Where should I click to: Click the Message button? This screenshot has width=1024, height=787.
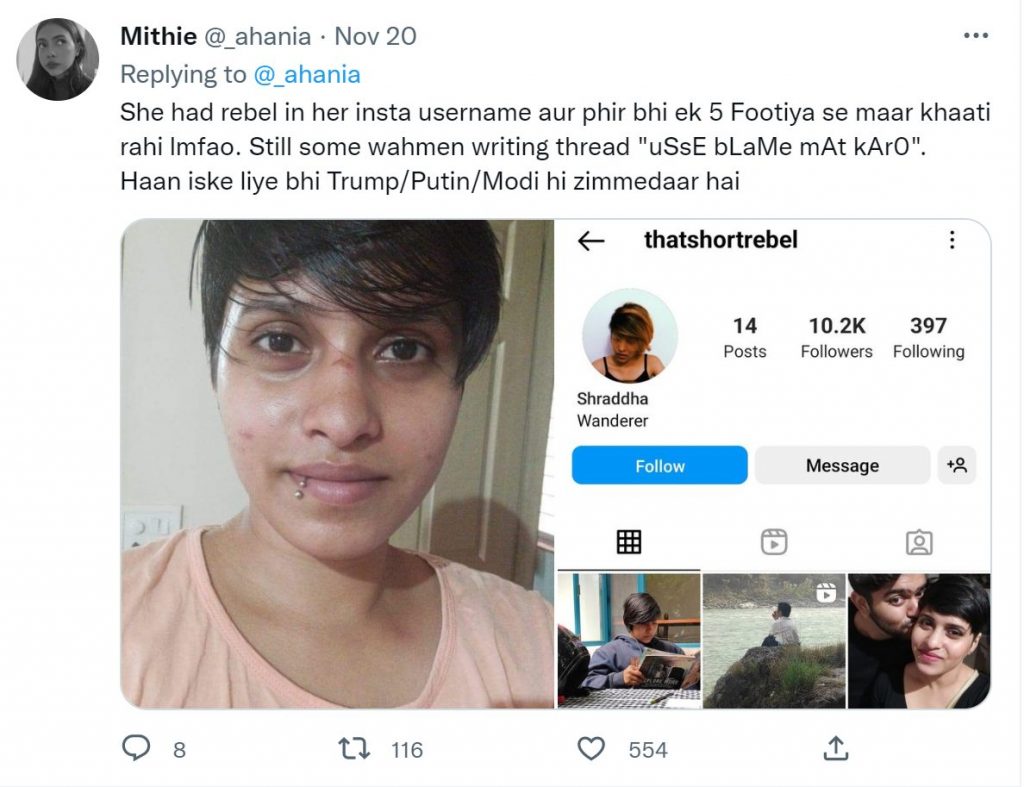tap(842, 465)
